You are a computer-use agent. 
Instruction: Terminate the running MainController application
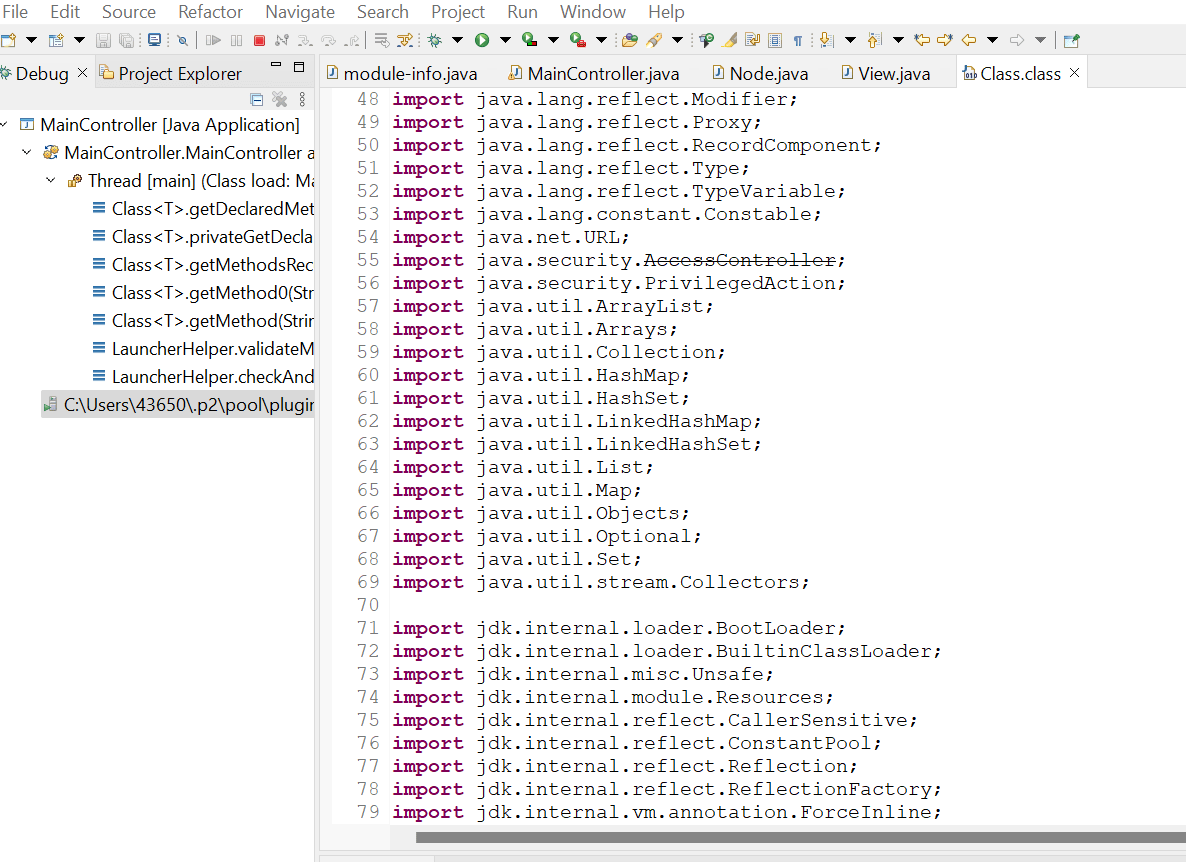(x=260, y=40)
